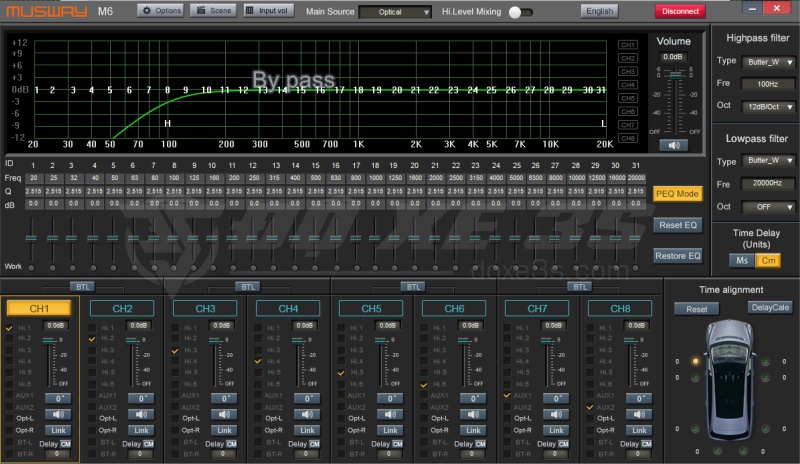
Task: Open Input vol settings
Action: [x=269, y=11]
